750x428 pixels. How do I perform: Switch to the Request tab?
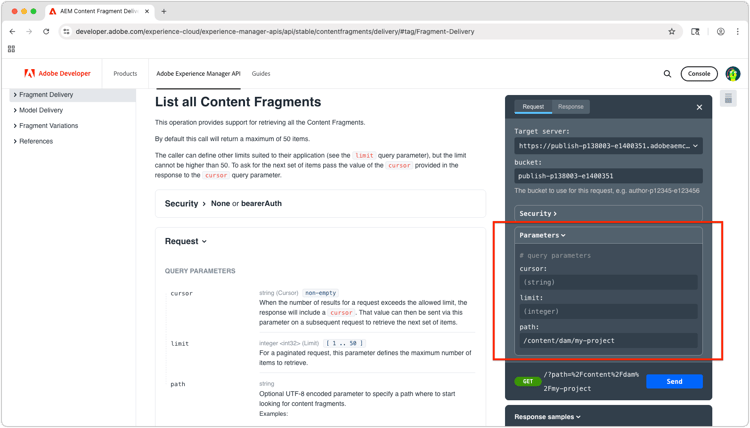click(533, 107)
